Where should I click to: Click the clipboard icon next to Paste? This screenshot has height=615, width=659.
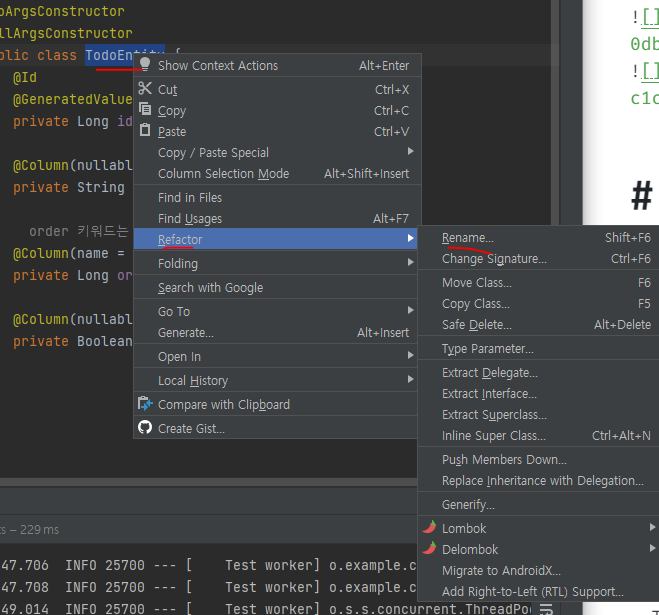point(145,131)
